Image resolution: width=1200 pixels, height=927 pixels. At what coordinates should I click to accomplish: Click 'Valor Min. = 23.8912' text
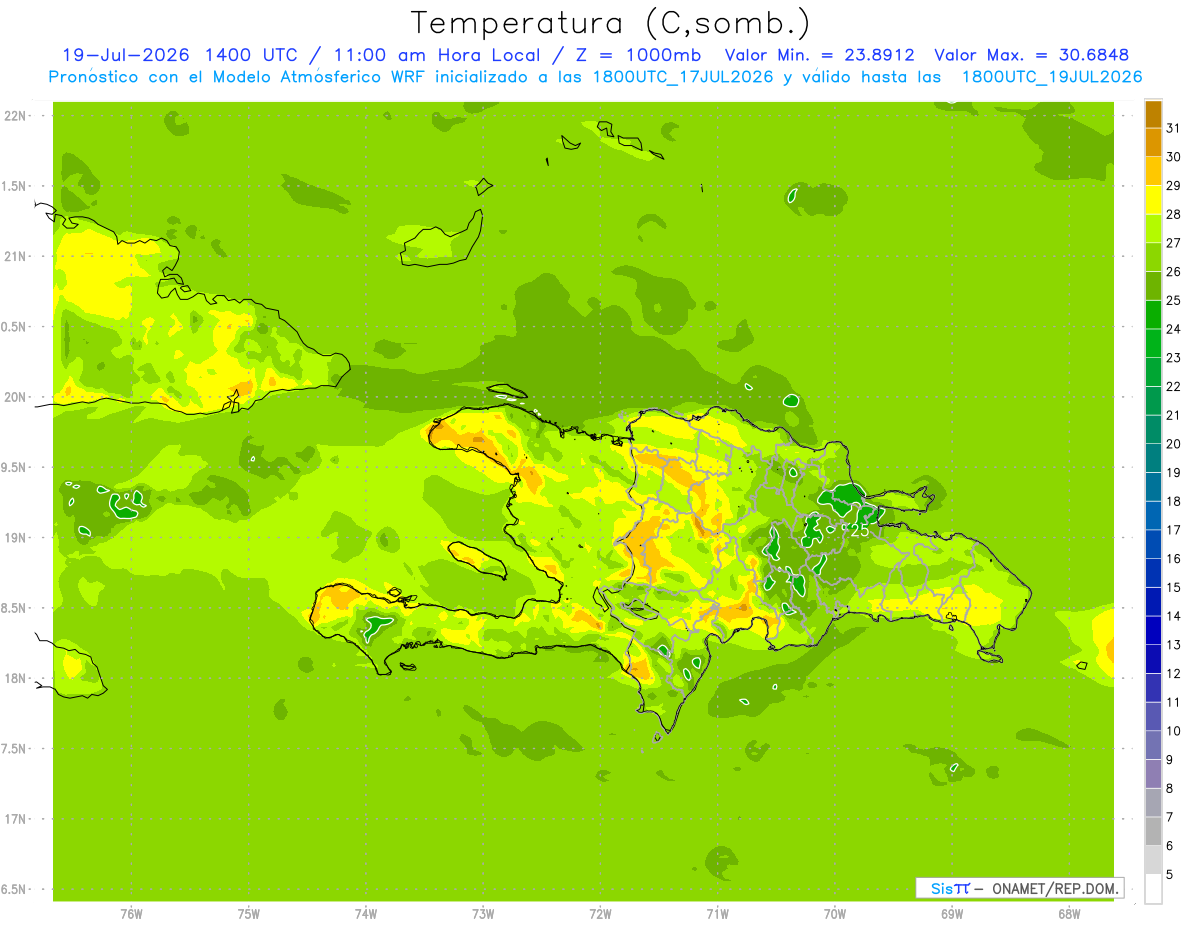pyautogui.click(x=819, y=55)
